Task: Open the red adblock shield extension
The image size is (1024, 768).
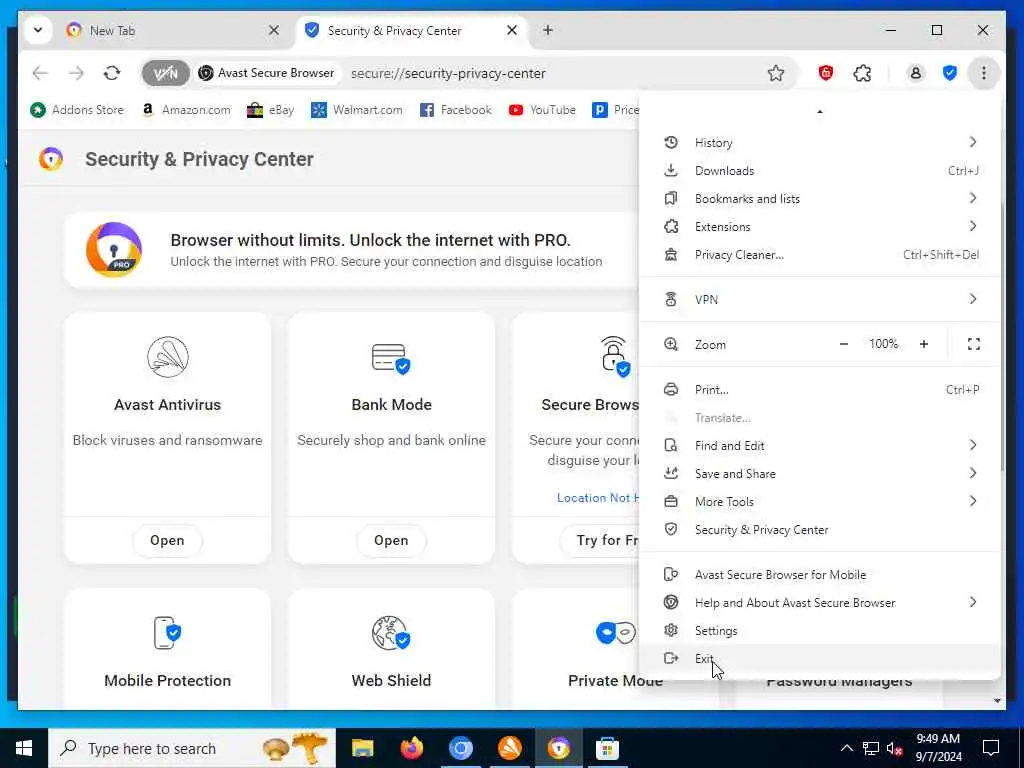Action: (825, 73)
